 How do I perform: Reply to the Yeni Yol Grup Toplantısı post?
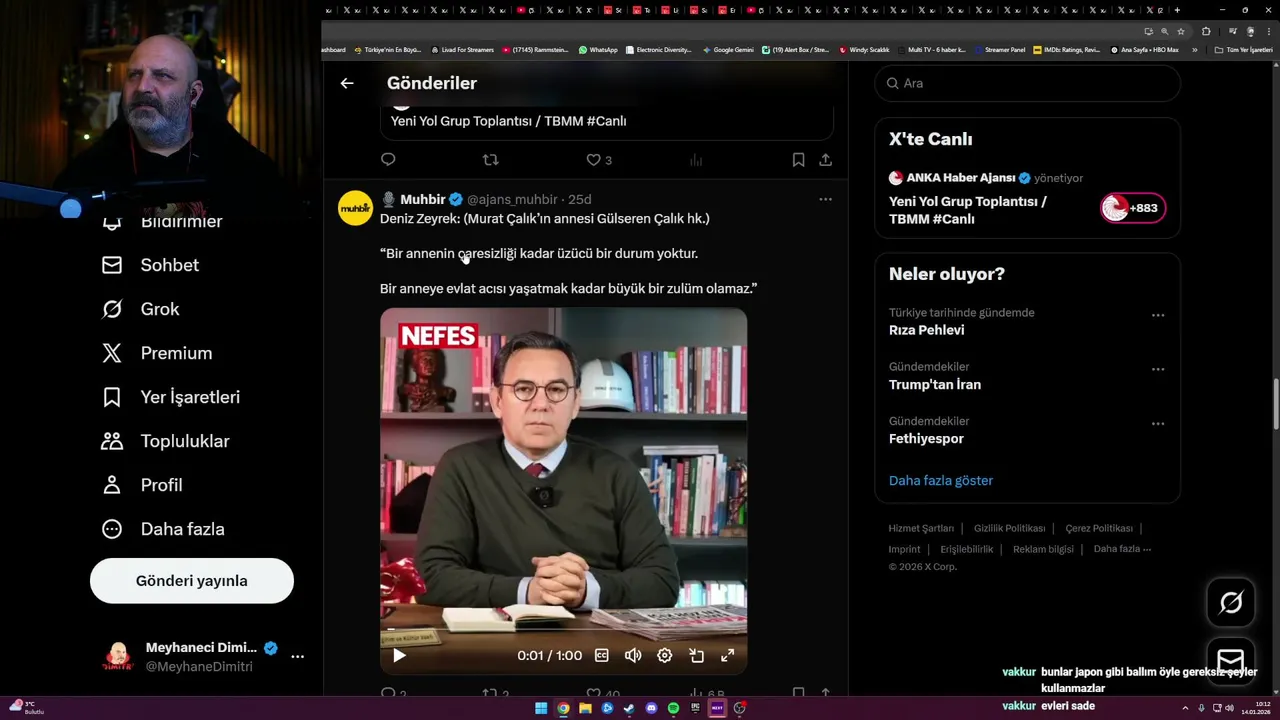point(388,160)
